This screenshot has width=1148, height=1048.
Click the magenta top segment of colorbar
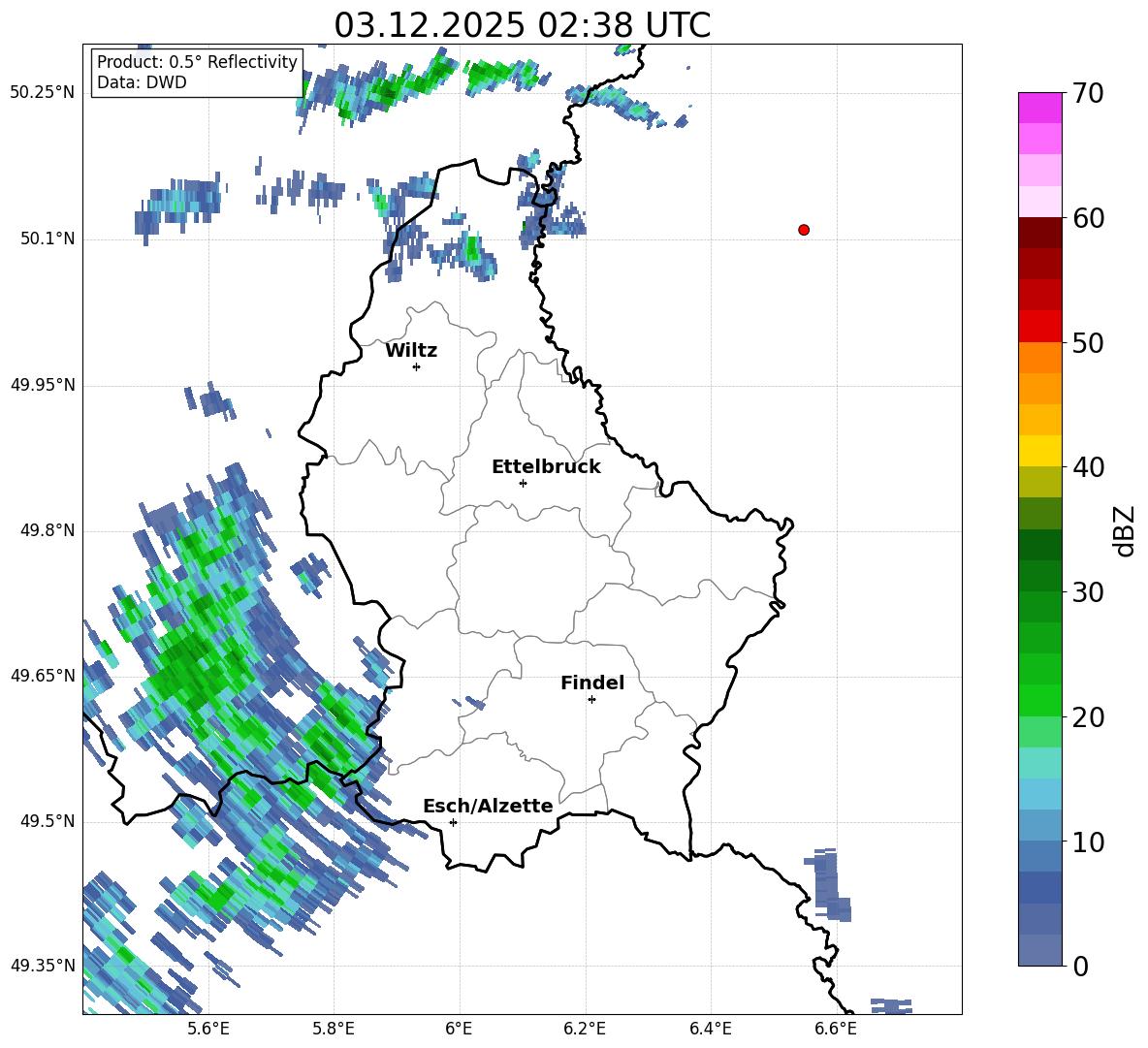point(1039,108)
